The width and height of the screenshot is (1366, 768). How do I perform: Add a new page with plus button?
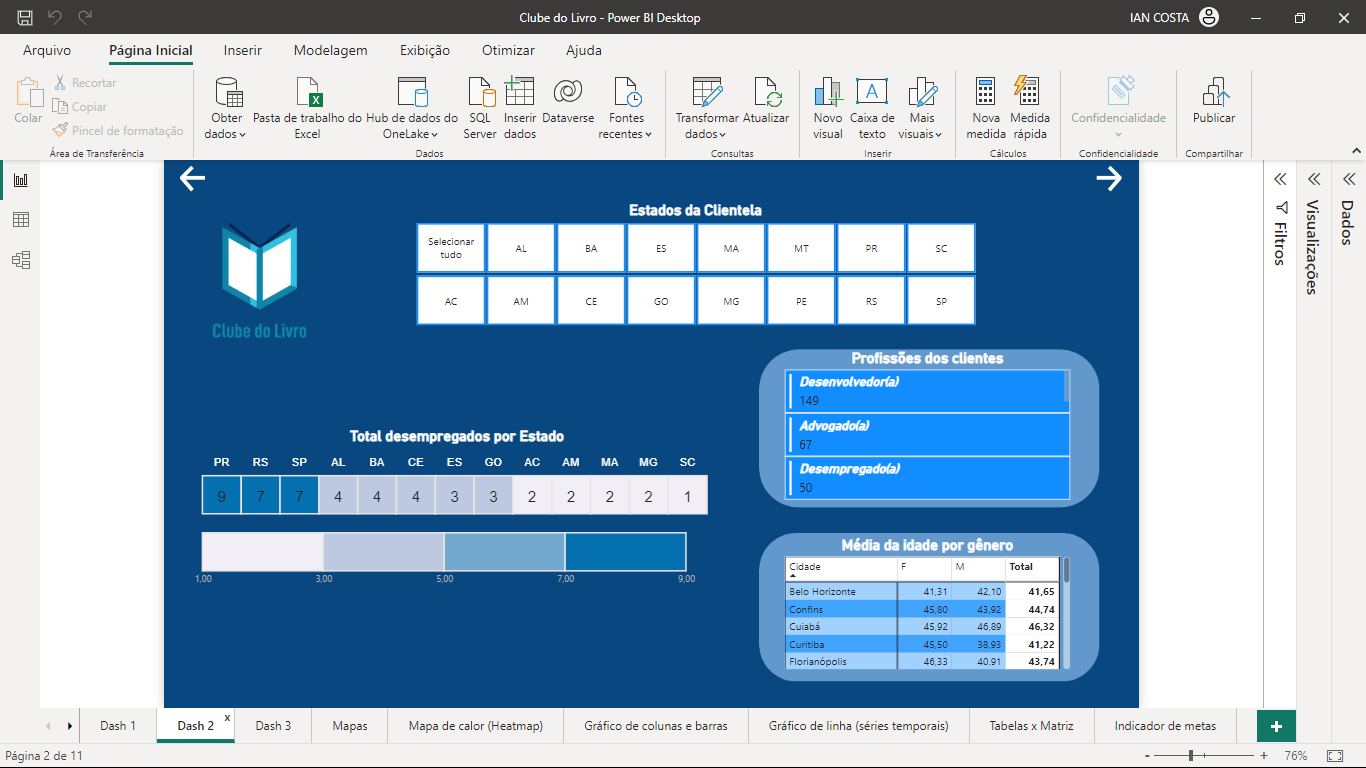(x=1275, y=726)
